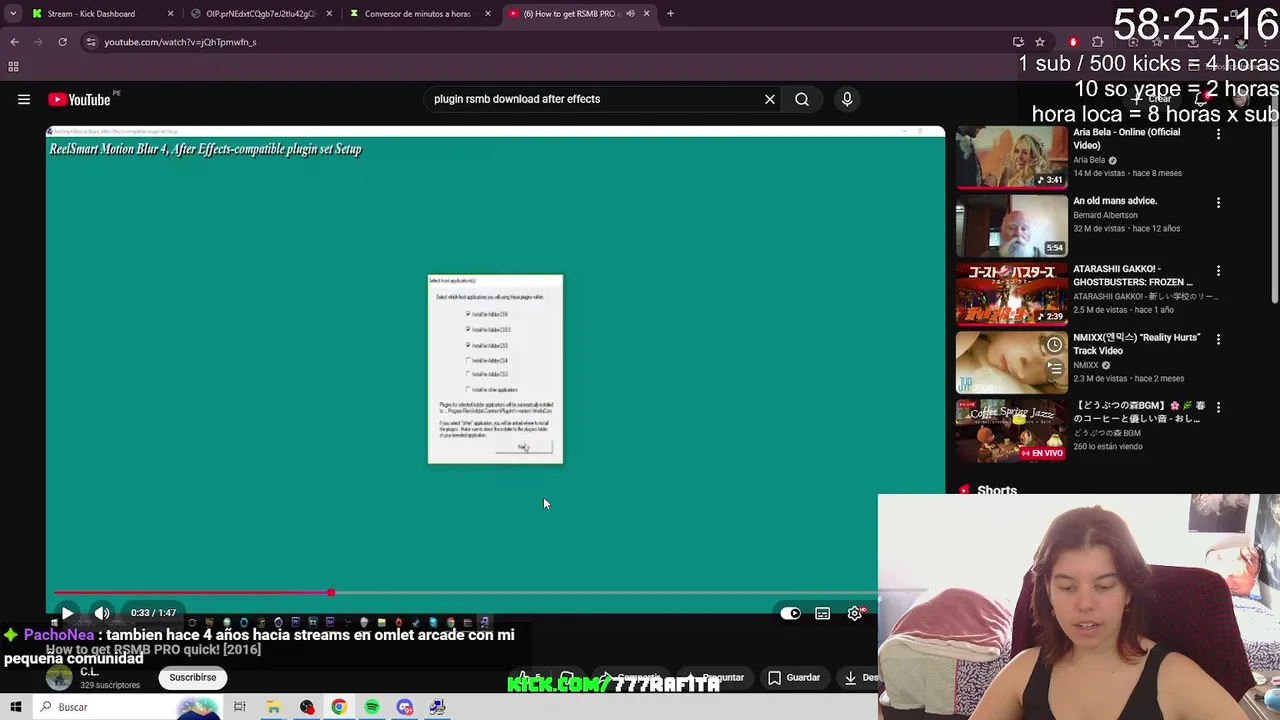This screenshot has width=1280, height=720.
Task: Open the red hand ad blocker extension
Action: pyautogui.click(x=1073, y=42)
